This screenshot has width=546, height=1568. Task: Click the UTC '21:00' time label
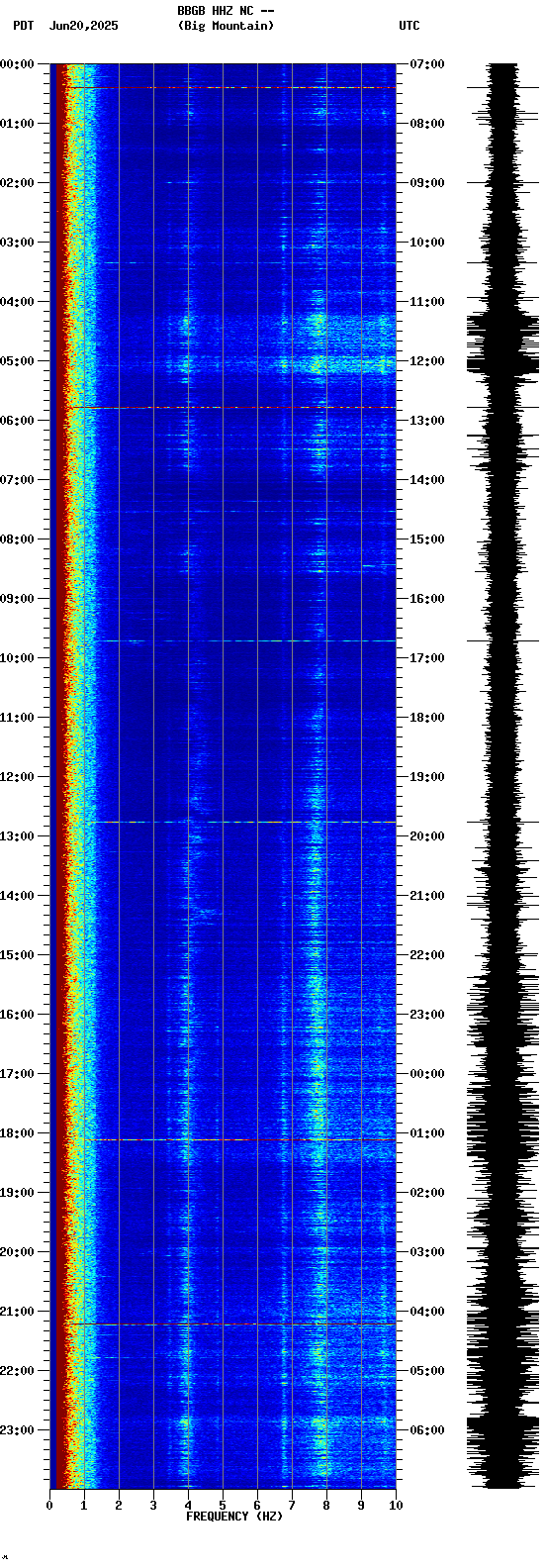point(427,896)
